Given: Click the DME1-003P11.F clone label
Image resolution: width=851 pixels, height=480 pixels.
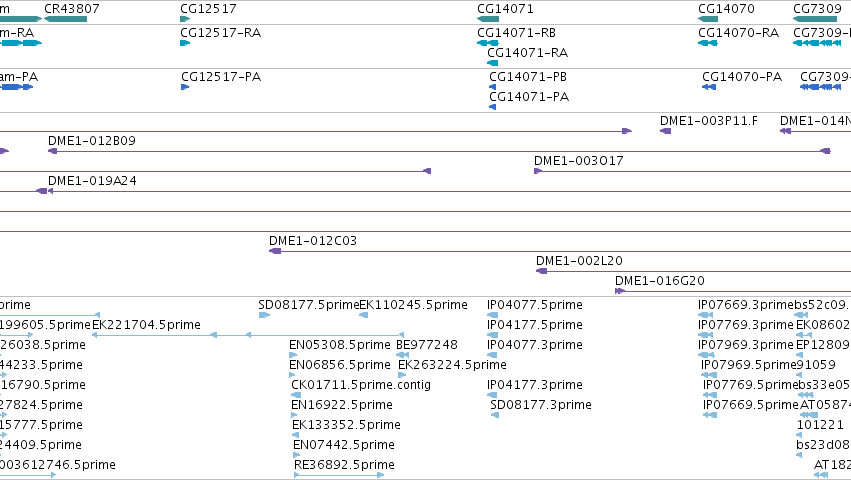Looking at the screenshot, I should (709, 121).
